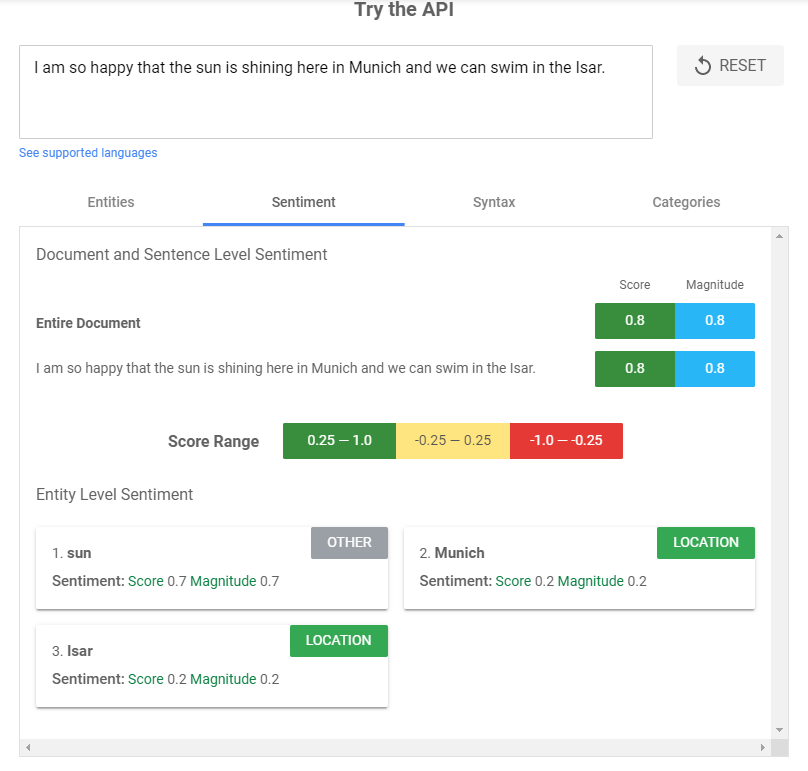Click the yellow -0.25 — 0.25 score range
This screenshot has width=808, height=771.
(453, 441)
